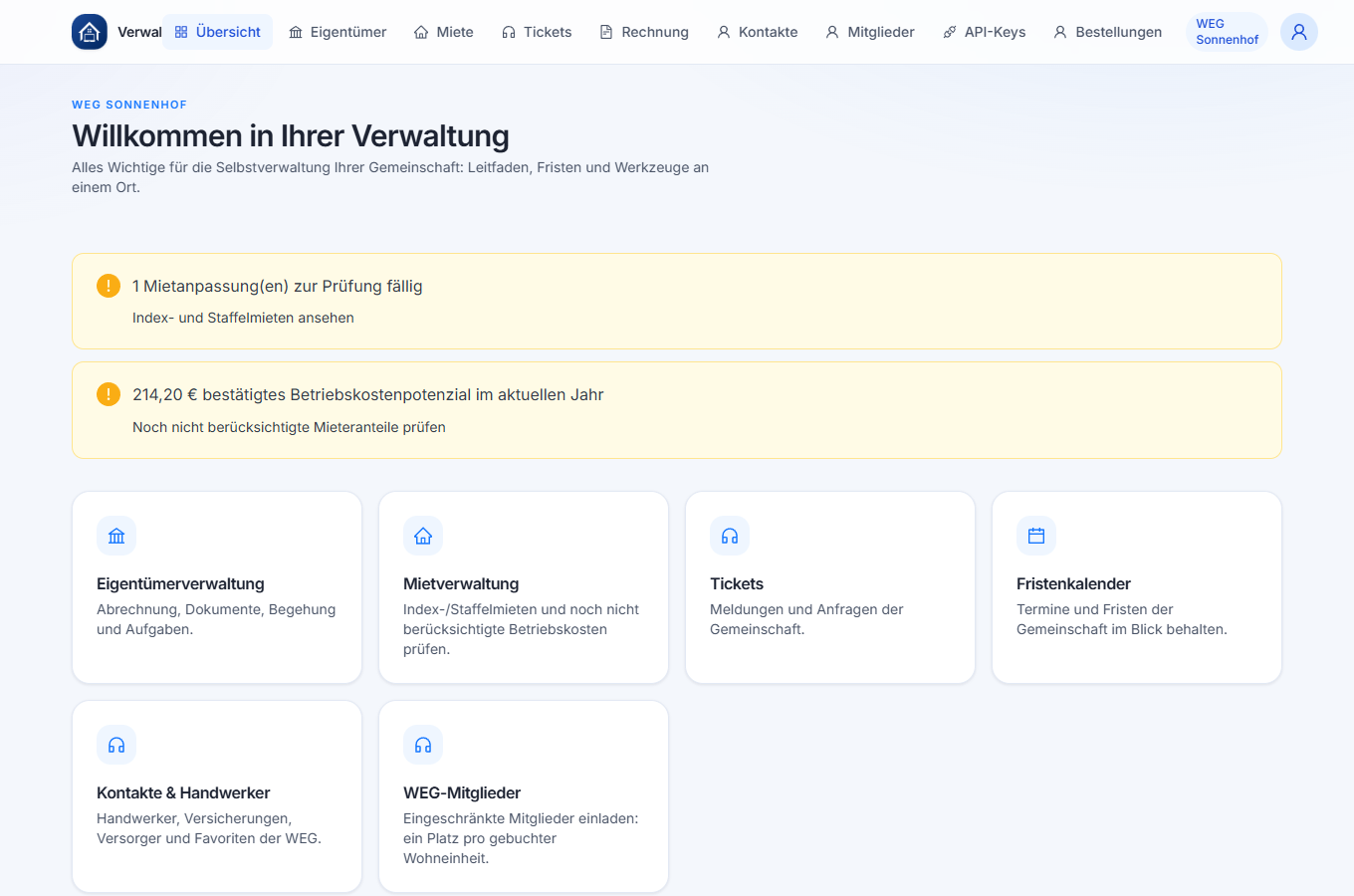This screenshot has width=1354, height=896.
Task: Click the WEG Sonnenhof community badge
Action: [x=1227, y=32]
